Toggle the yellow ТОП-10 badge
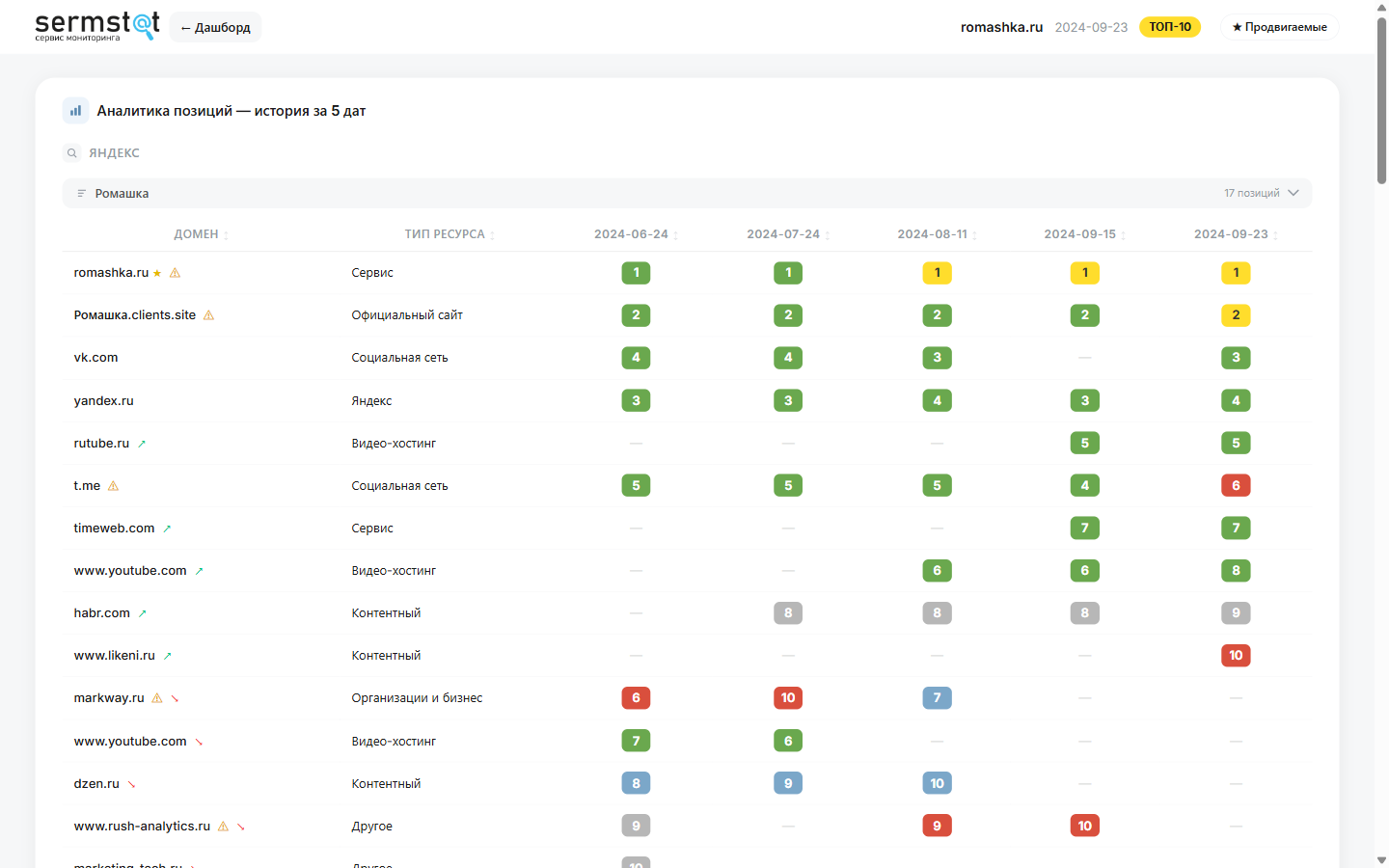This screenshot has width=1389, height=868. [x=1170, y=27]
